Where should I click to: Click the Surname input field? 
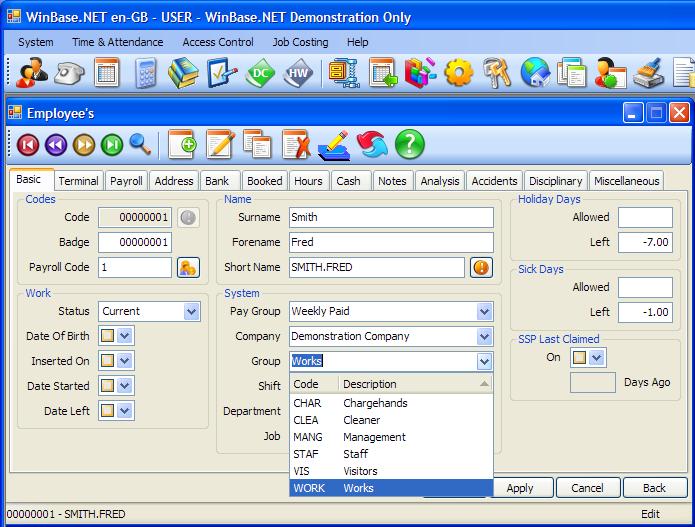[x=391, y=218]
